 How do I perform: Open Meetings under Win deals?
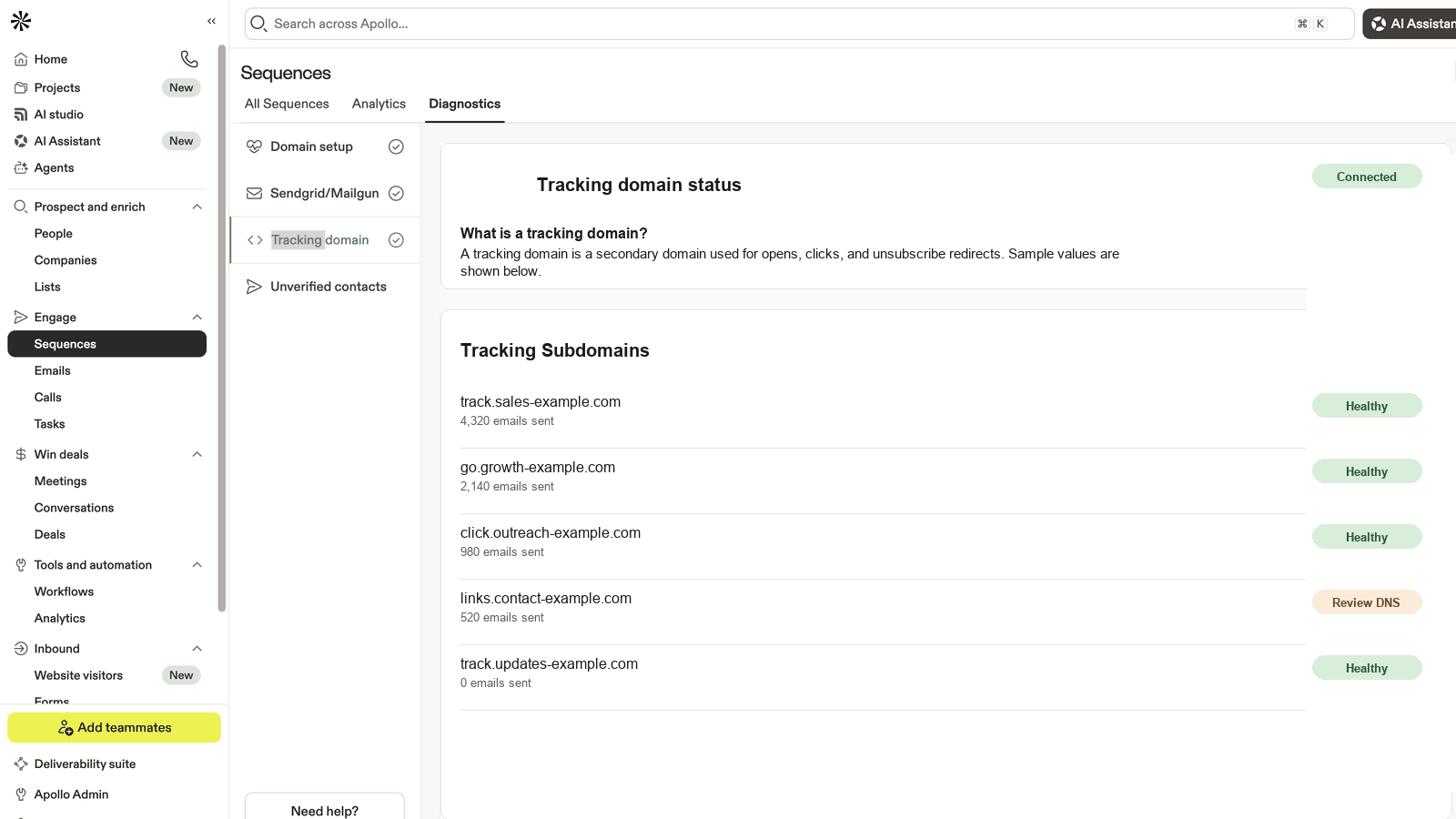click(61, 481)
